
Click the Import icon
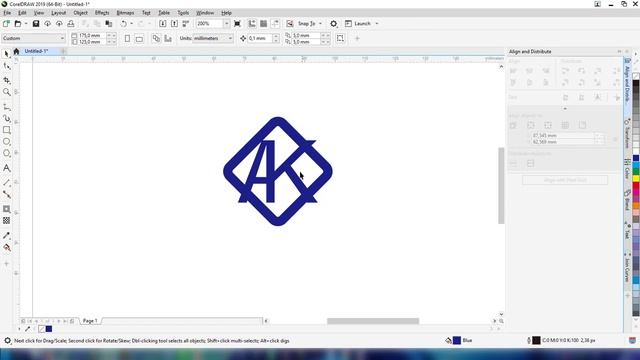(x=162, y=24)
